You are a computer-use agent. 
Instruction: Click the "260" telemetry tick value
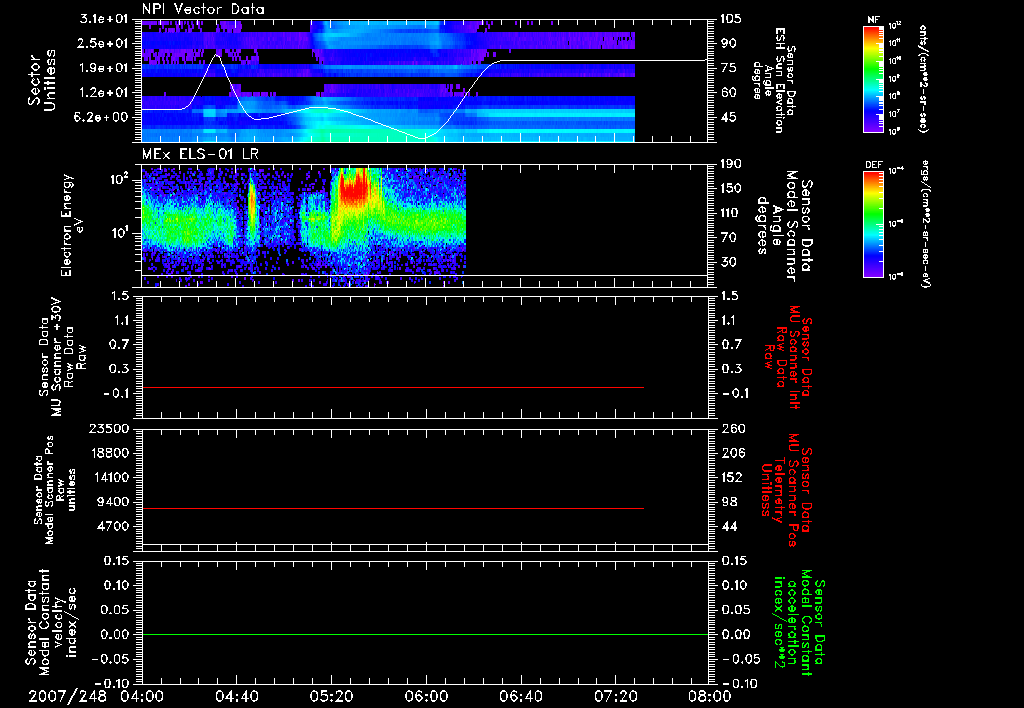click(732, 428)
